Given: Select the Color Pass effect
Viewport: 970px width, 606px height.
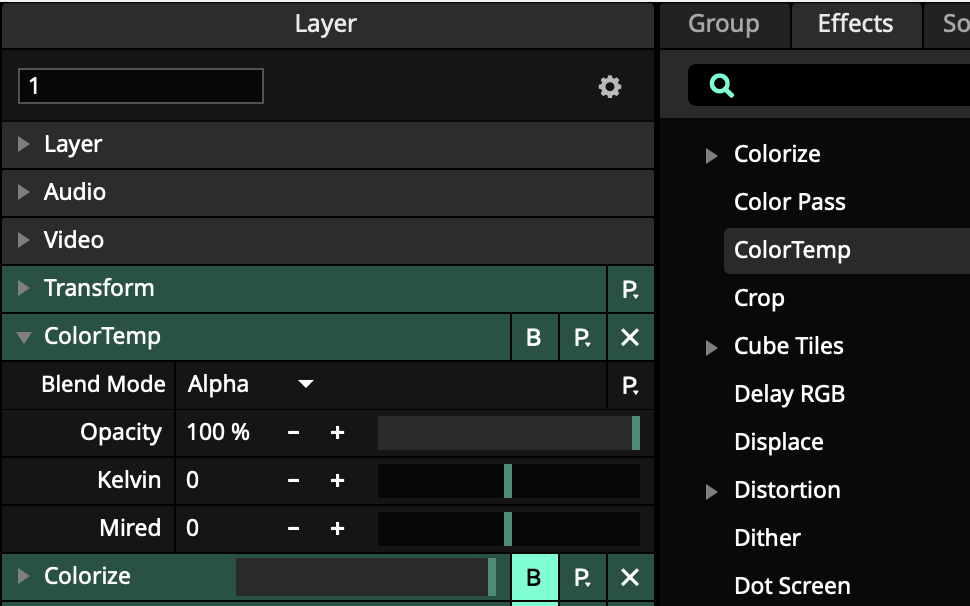Looking at the screenshot, I should coord(789,202).
